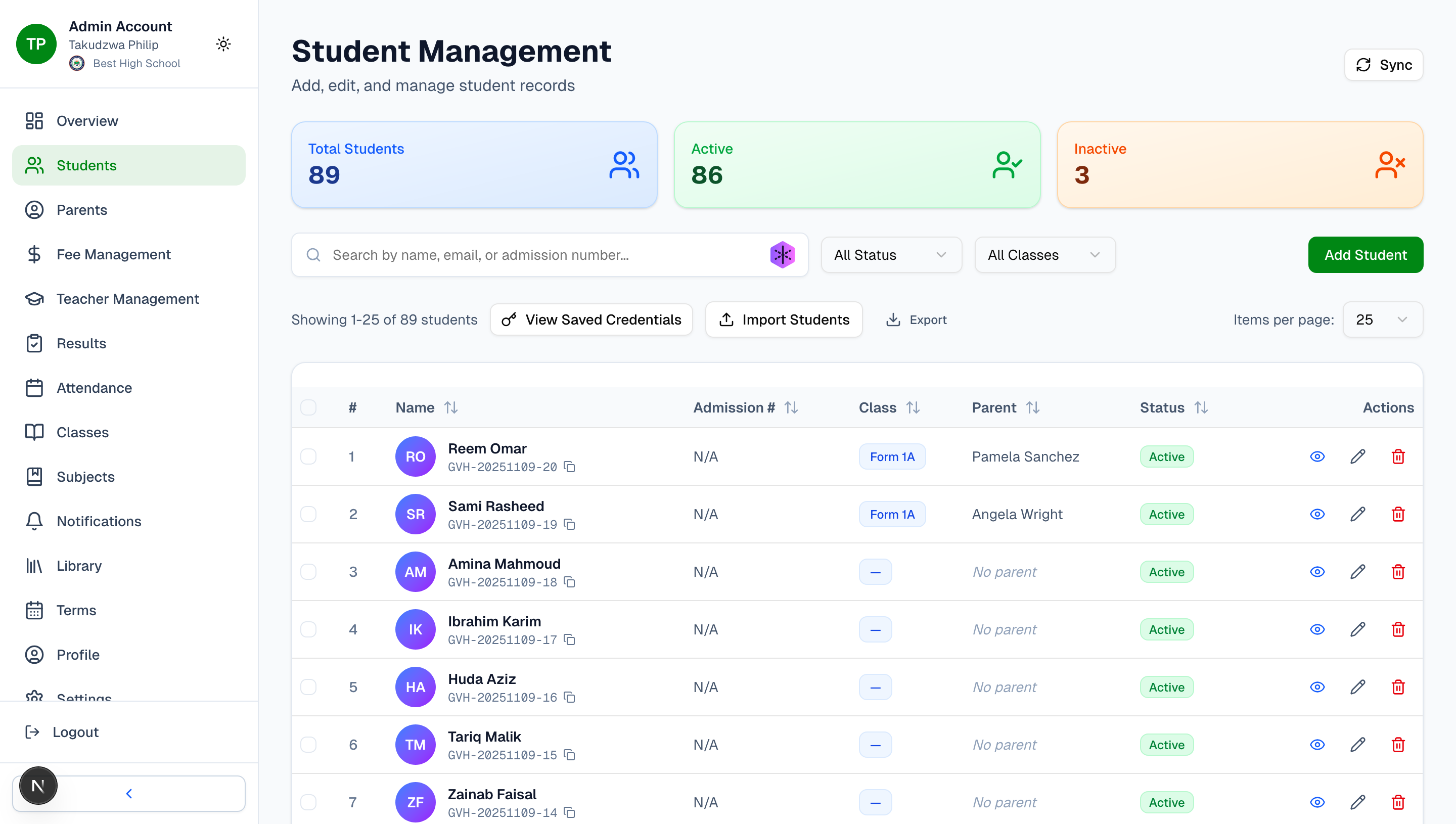Open the All Classes filter dropdown
Screen dimensions: 1456x824
(1044, 255)
